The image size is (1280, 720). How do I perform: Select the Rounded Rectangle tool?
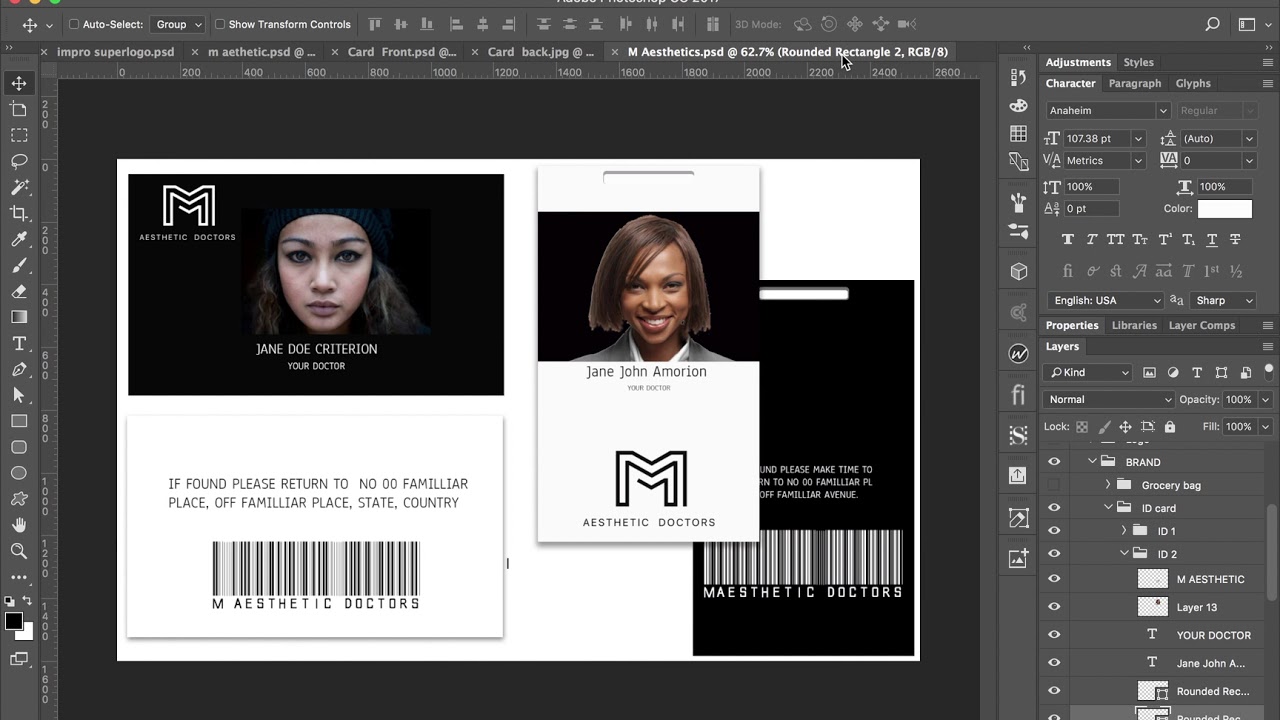pos(19,447)
